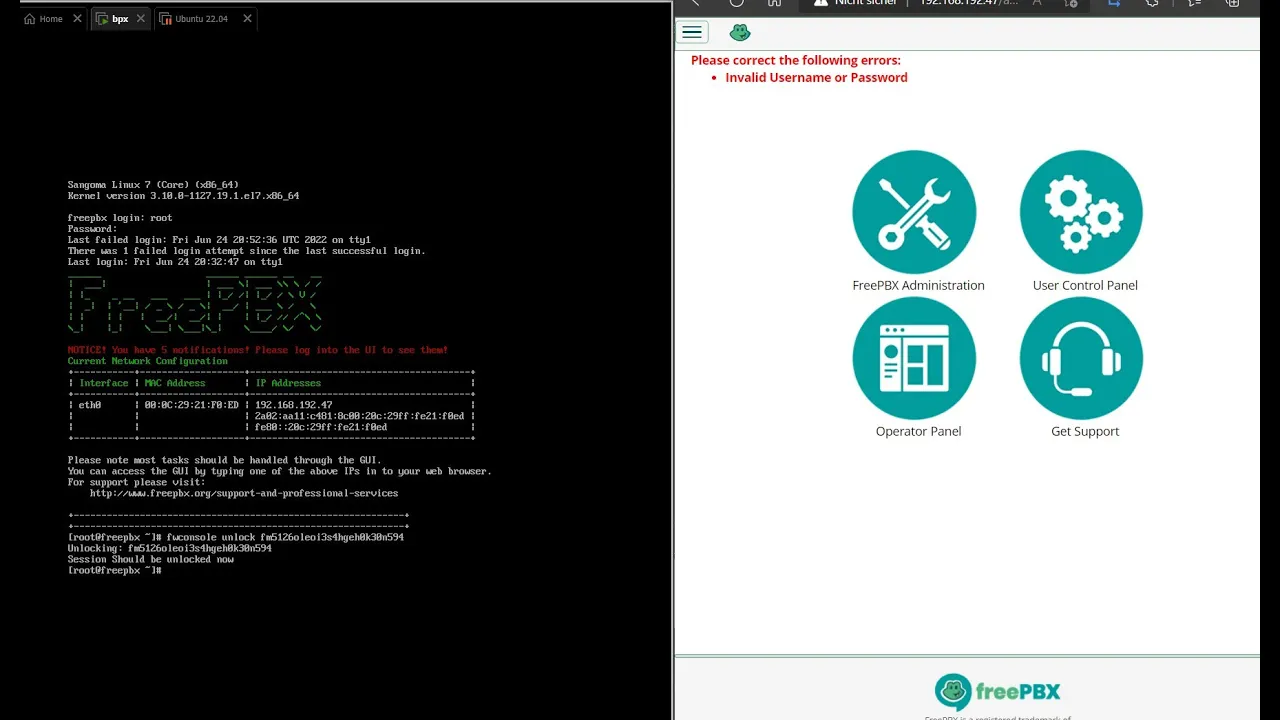Click 'Invalid Username or Password' error message
This screenshot has height=720, width=1280.
pos(816,77)
